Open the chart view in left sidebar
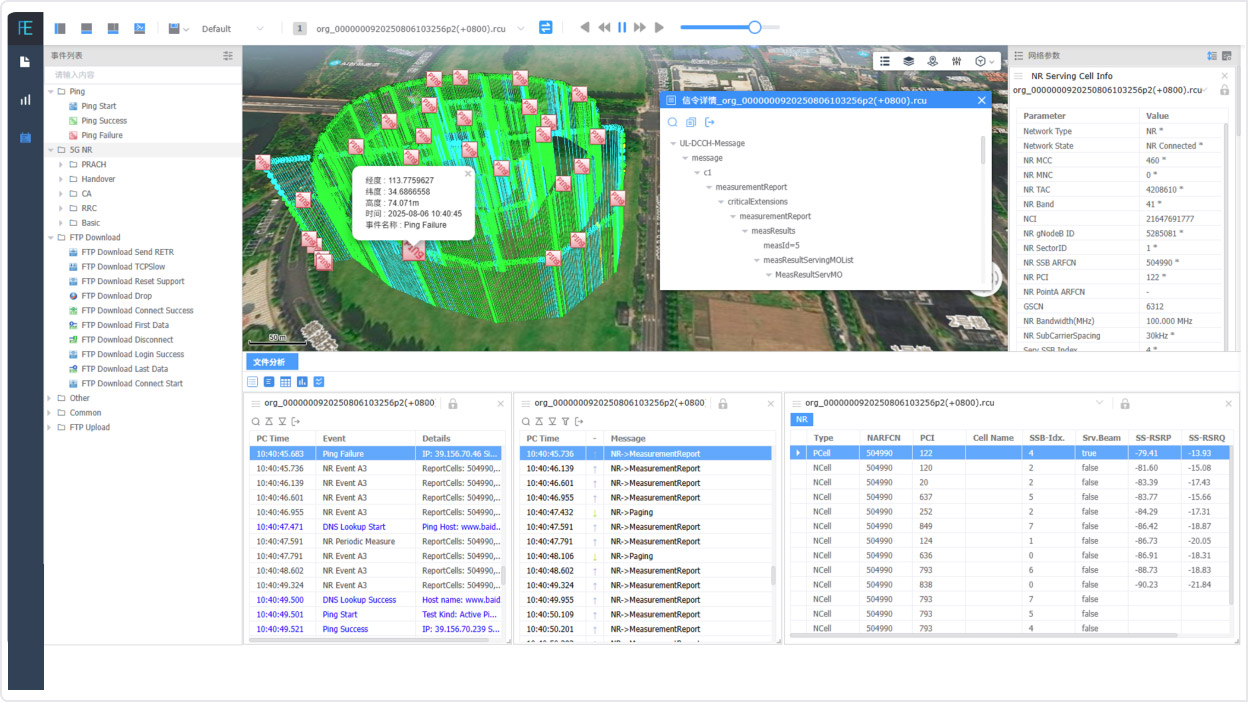This screenshot has width=1248, height=702. pos(25,100)
